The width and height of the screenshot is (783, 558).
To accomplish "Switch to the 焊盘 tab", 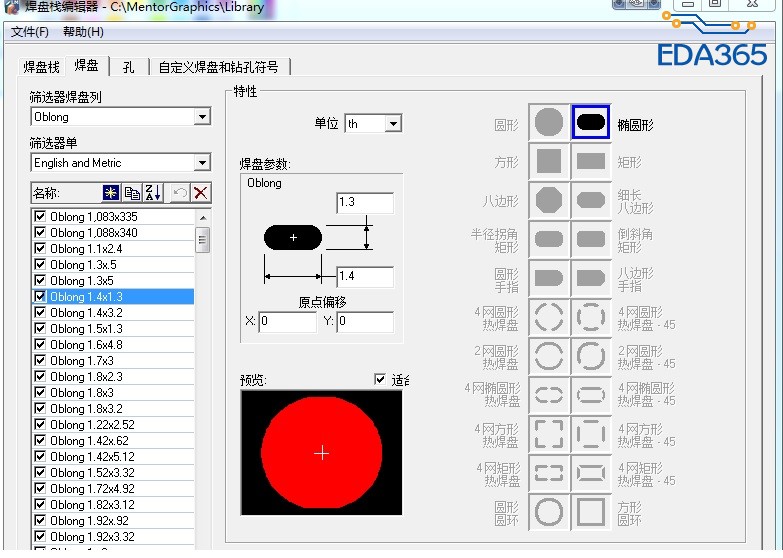I will point(87,65).
